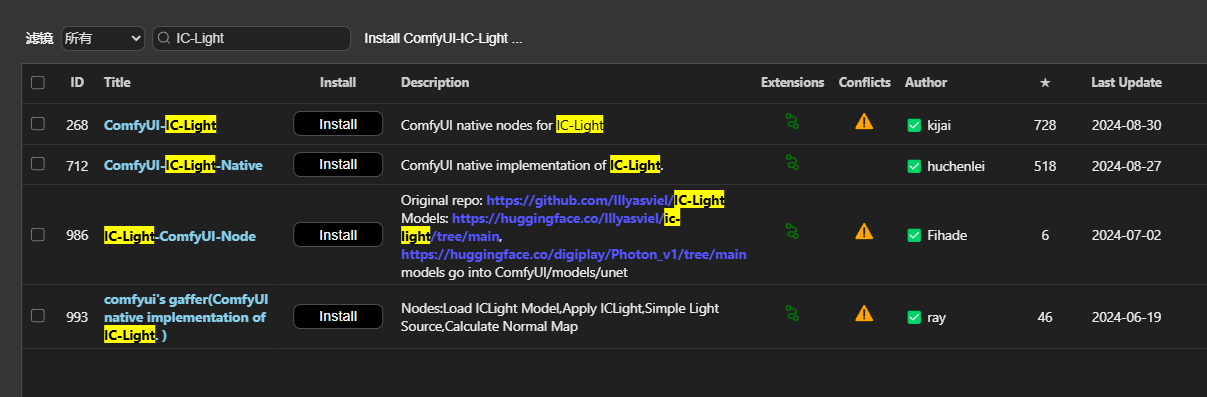Click the conflict warning icon for ray's extension
This screenshot has width=1207, height=397.
(864, 314)
